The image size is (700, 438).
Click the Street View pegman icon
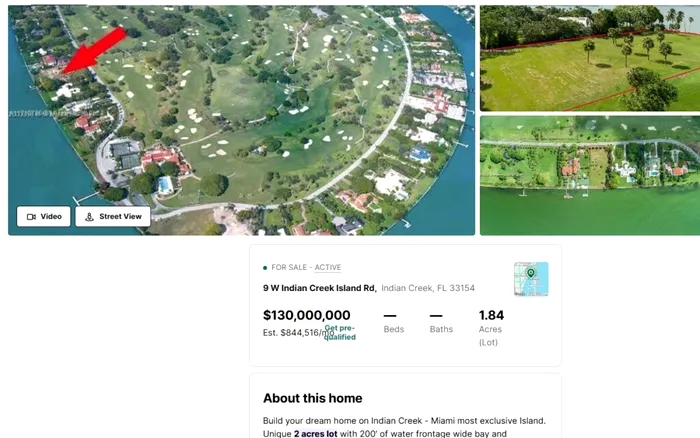tap(89, 217)
